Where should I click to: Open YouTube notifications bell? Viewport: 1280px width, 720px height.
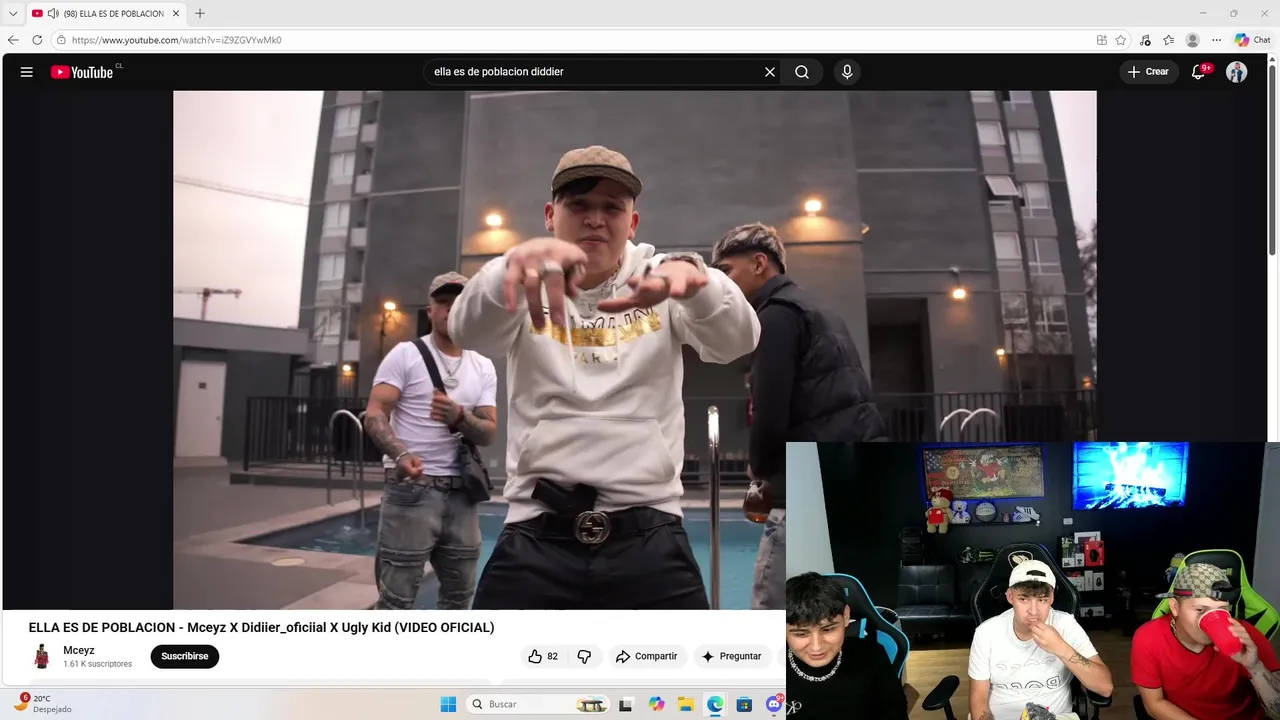[x=1198, y=72]
